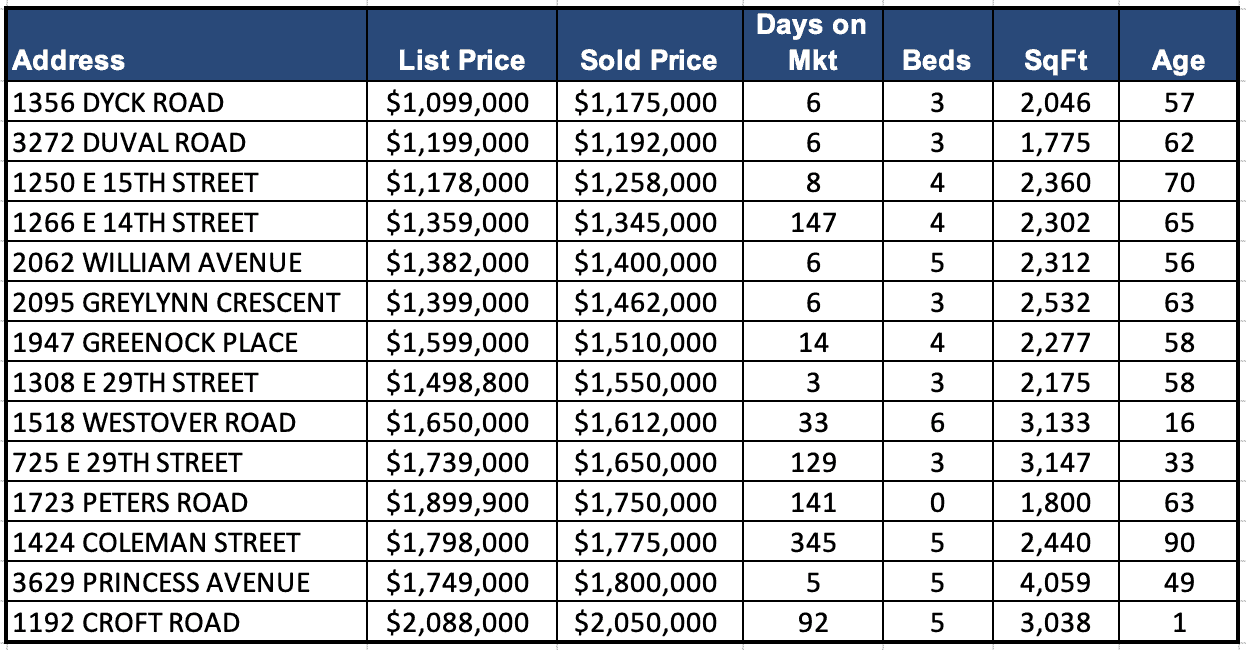This screenshot has width=1246, height=650.
Task: Select the Days on Mkt header
Action: [x=811, y=43]
